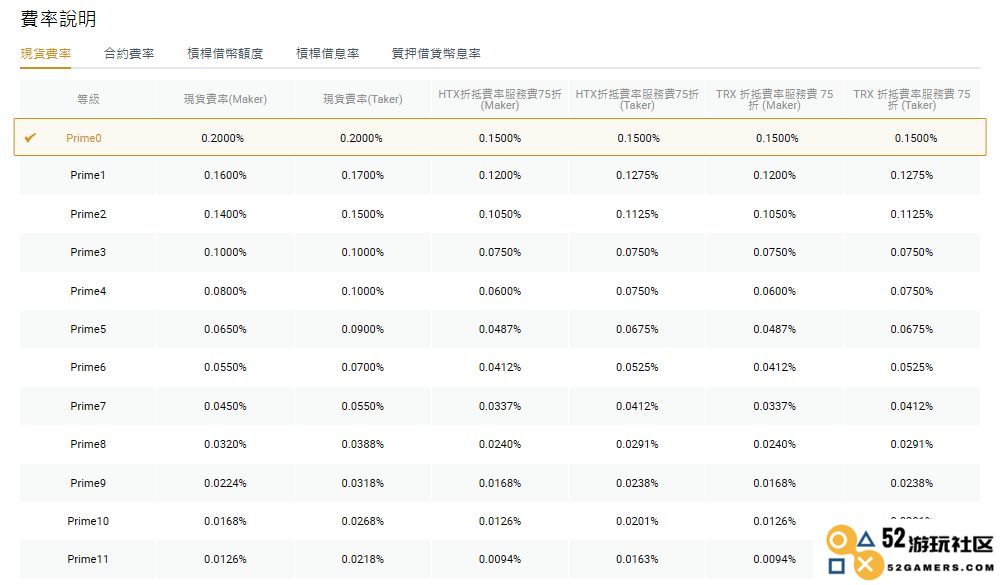Select the Prime3 level label
Screen dimensions: 1003x585
click(88, 252)
